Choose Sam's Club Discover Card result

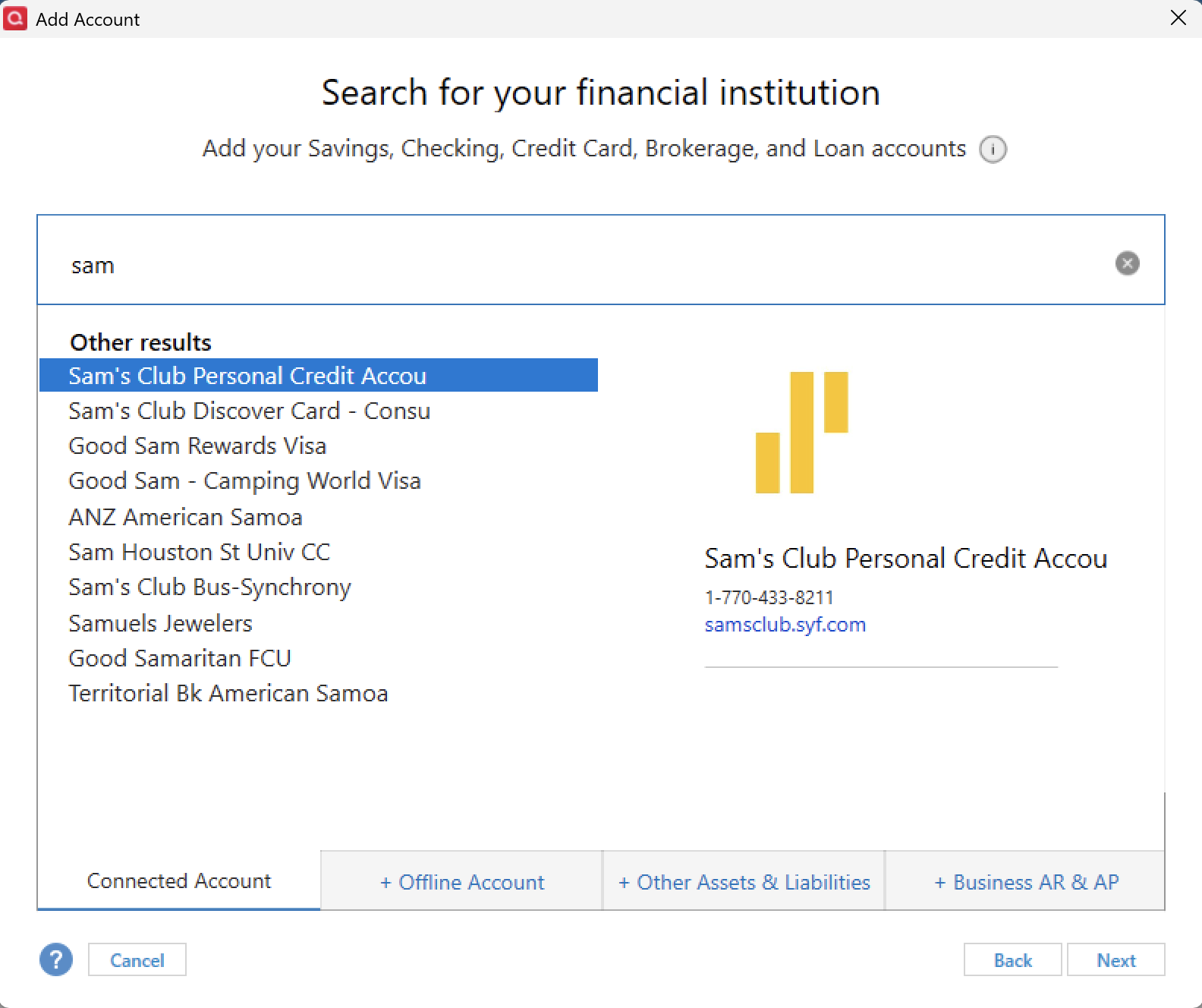tap(249, 411)
